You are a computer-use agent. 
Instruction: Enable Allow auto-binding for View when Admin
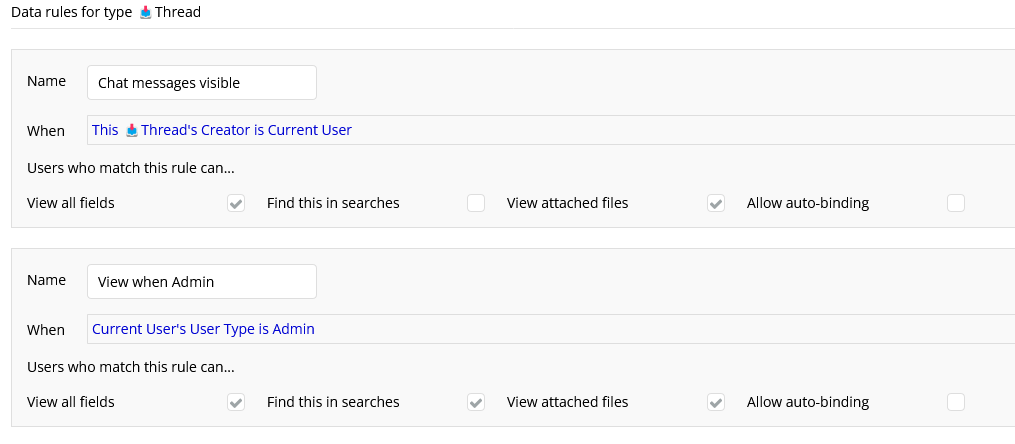tap(956, 402)
